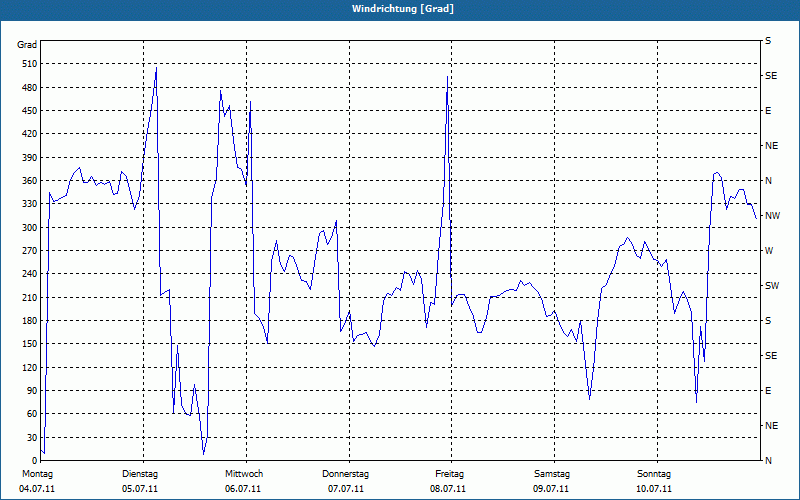Select the Grad unit label on y-axis
Image resolution: width=800 pixels, height=500 pixels.
pos(27,45)
